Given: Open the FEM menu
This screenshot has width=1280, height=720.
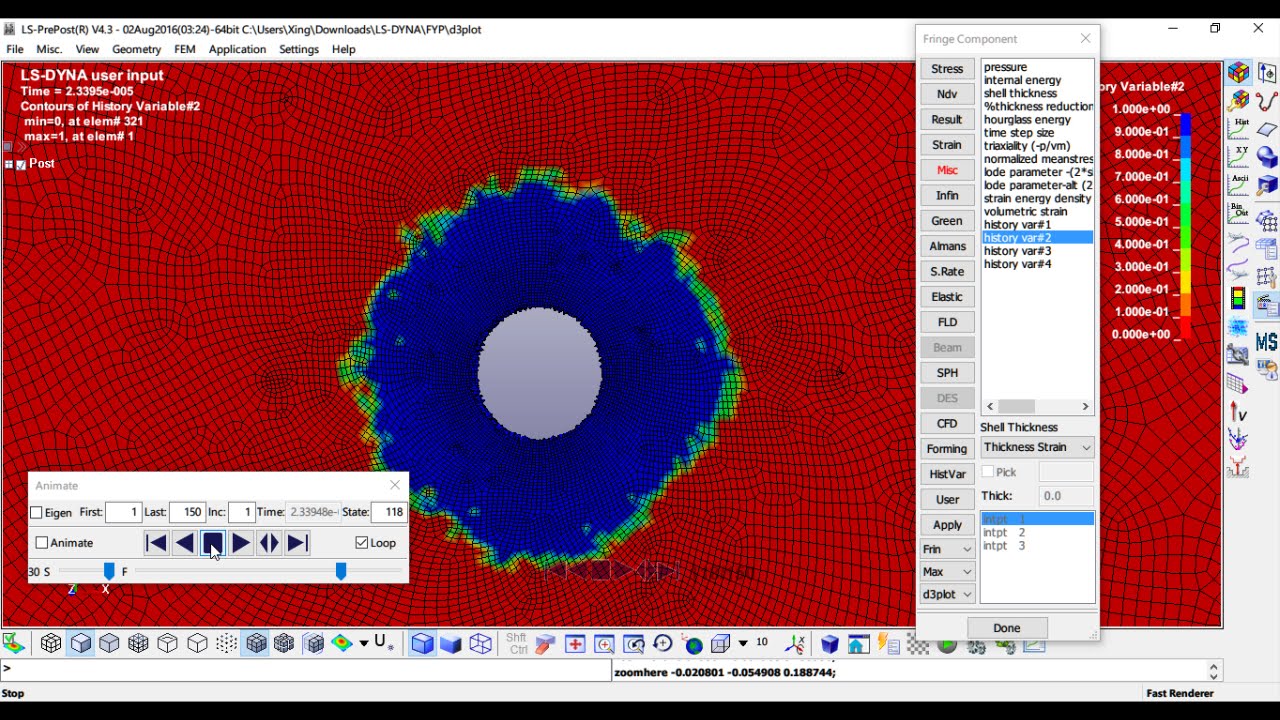Looking at the screenshot, I should [185, 49].
